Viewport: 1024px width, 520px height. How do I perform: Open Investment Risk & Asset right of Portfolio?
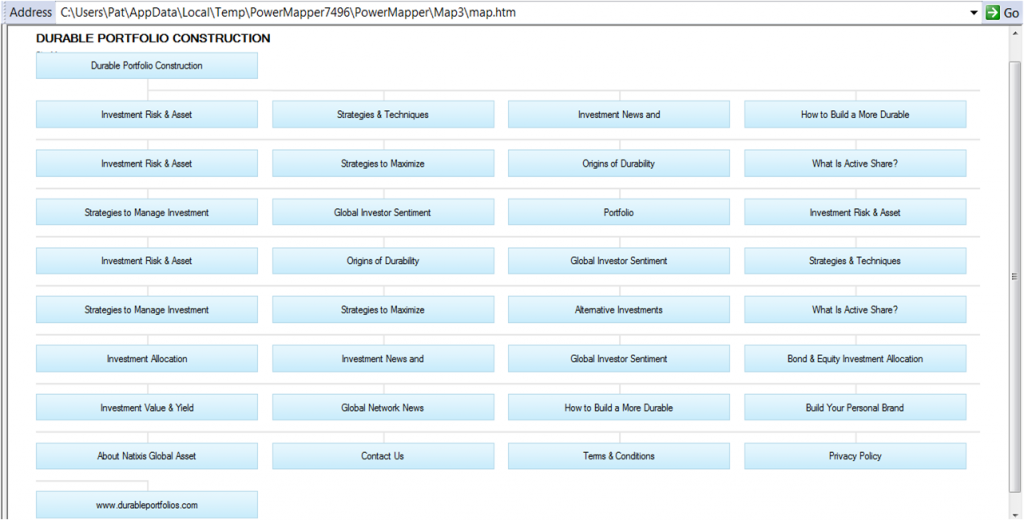[x=856, y=212]
